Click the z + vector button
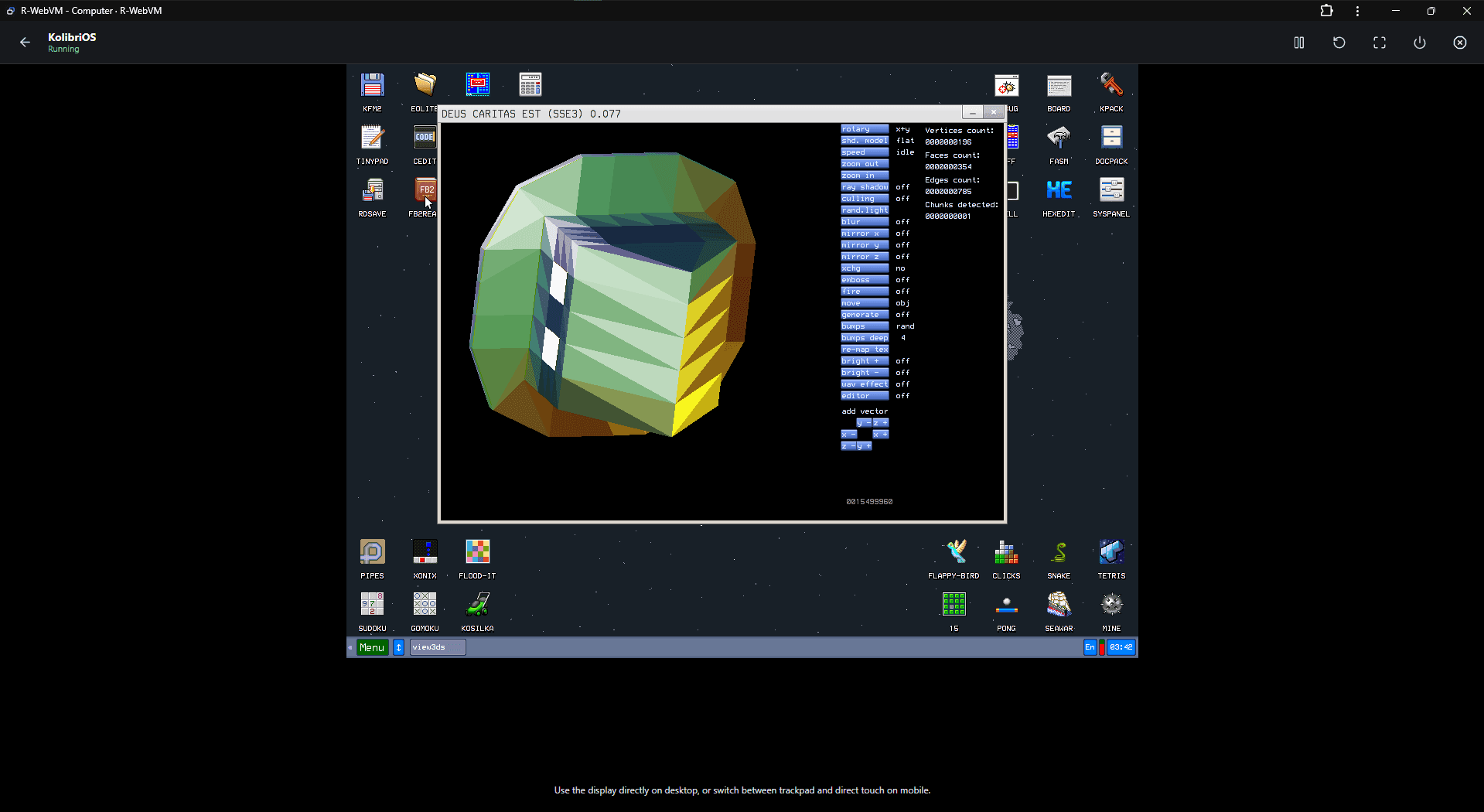This screenshot has width=1484, height=812. click(881, 423)
